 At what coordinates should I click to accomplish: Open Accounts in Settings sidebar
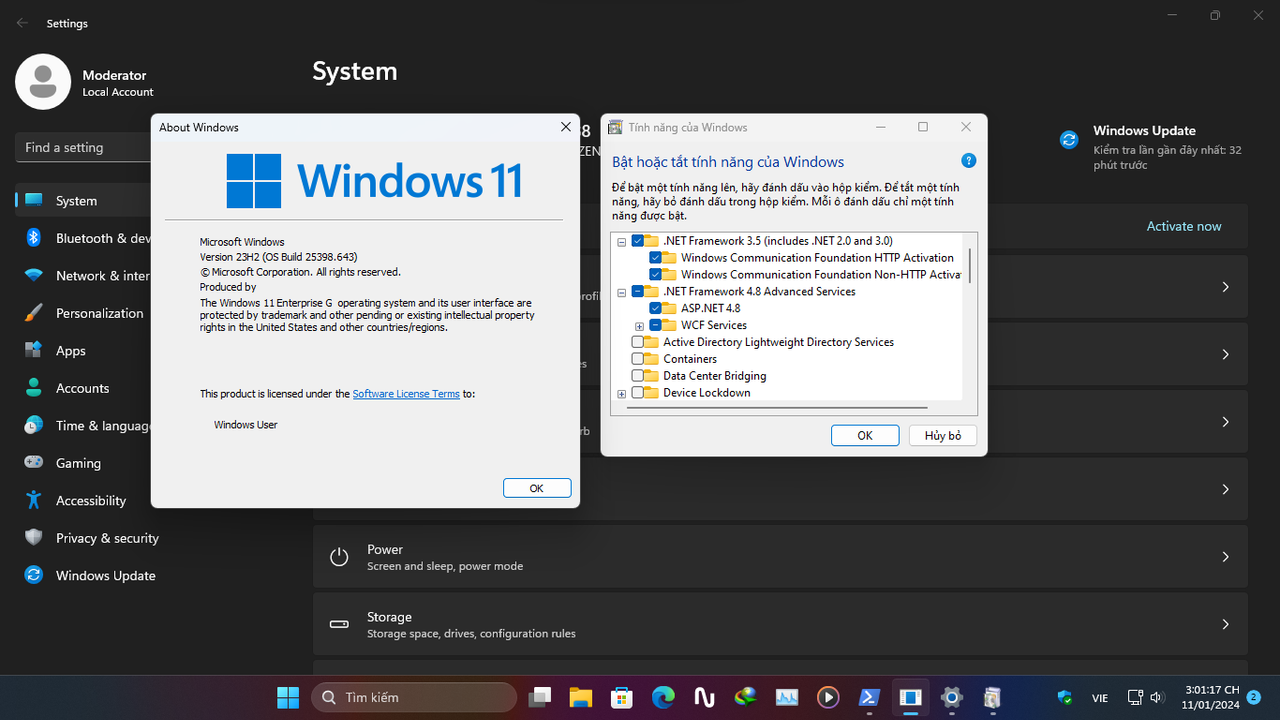85,388
